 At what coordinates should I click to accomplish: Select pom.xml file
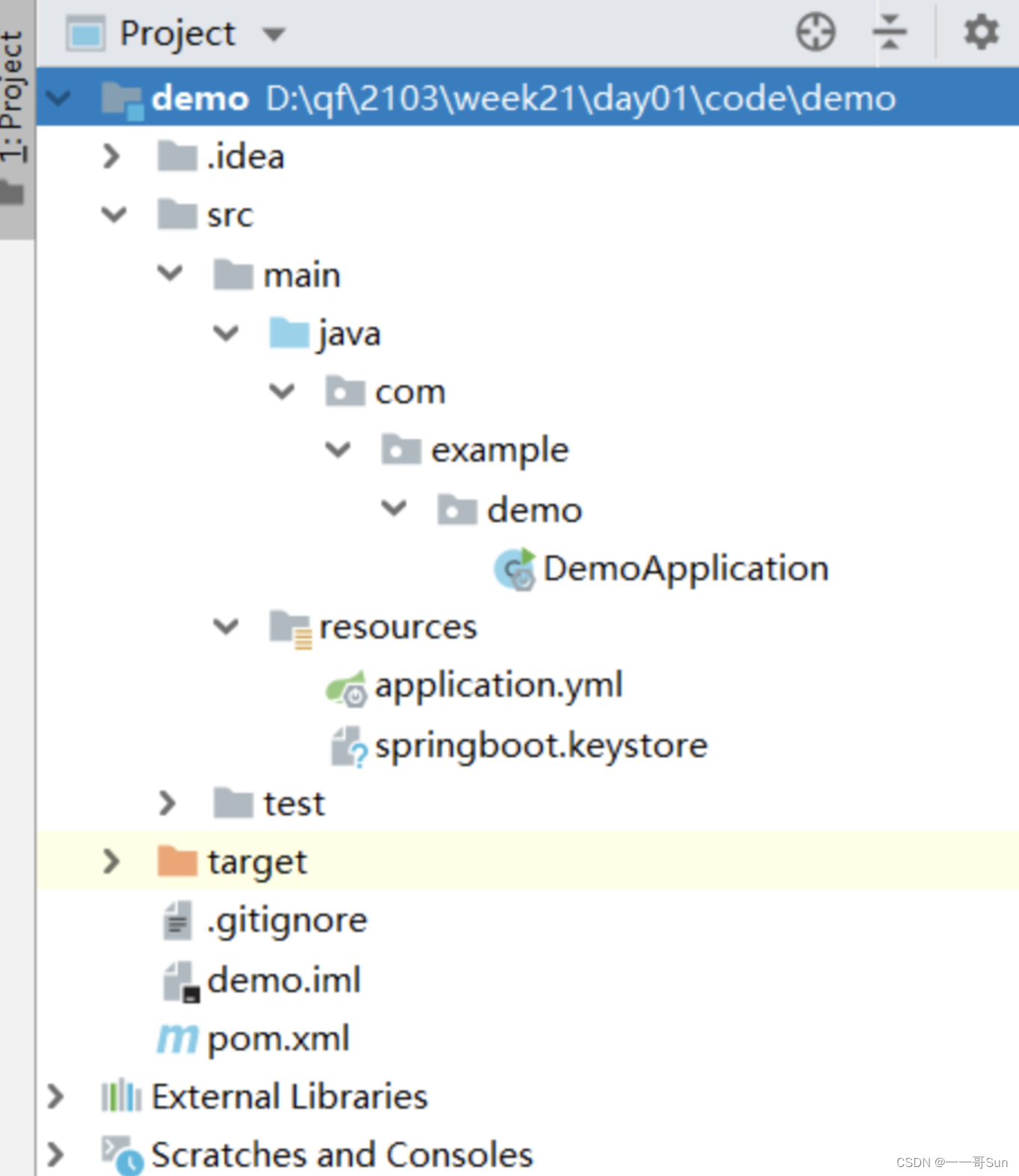pos(278,1039)
